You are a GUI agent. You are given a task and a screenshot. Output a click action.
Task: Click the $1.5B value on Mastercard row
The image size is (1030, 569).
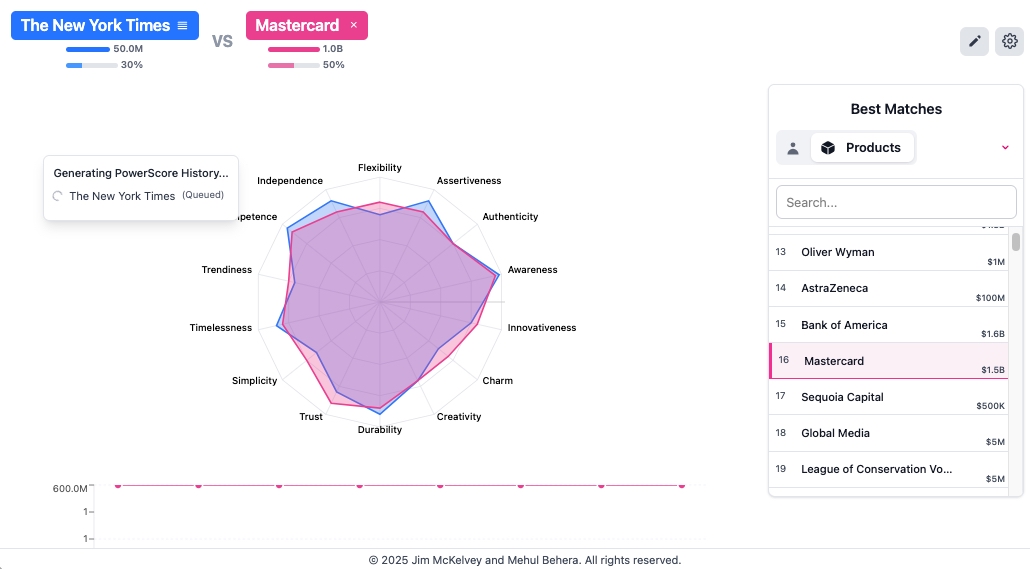tap(993, 370)
